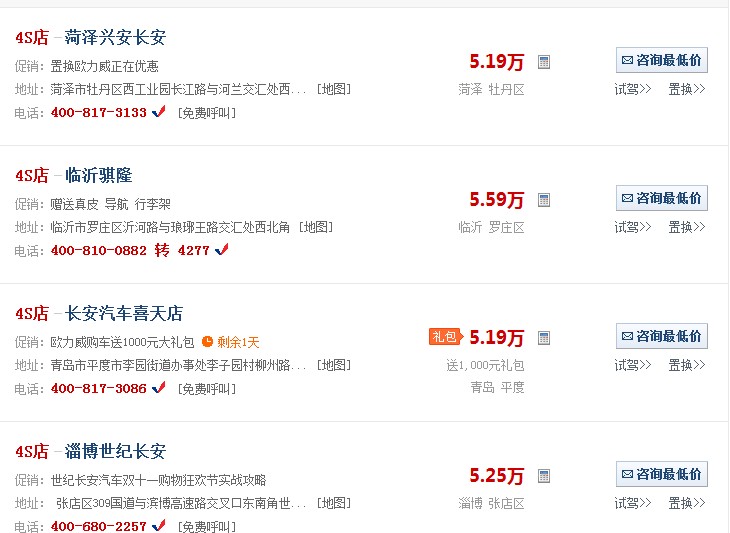Open 置换>> link for 临沂骐隆
This screenshot has width=730, height=533.
point(687,227)
